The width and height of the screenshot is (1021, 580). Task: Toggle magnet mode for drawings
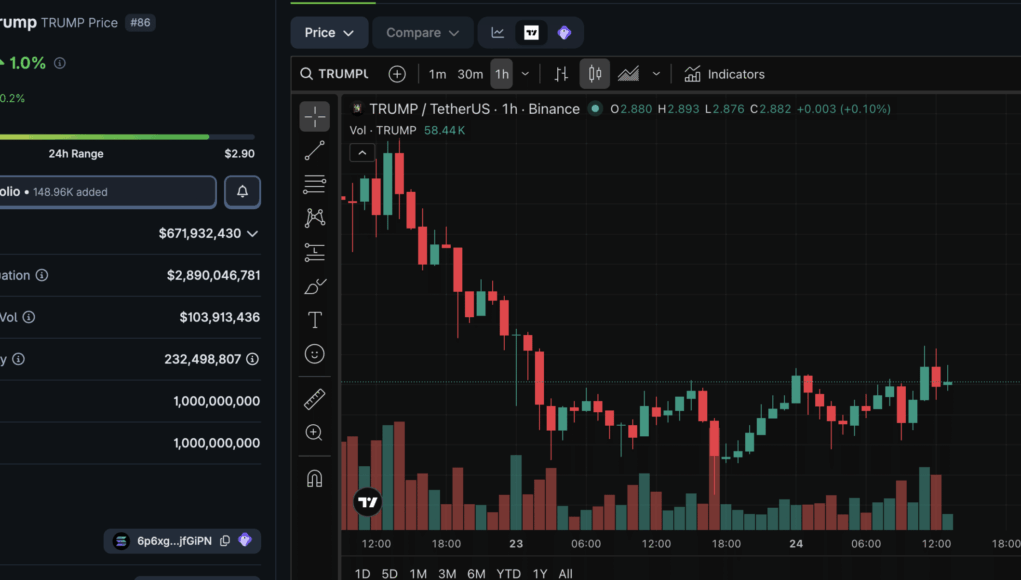[314, 478]
